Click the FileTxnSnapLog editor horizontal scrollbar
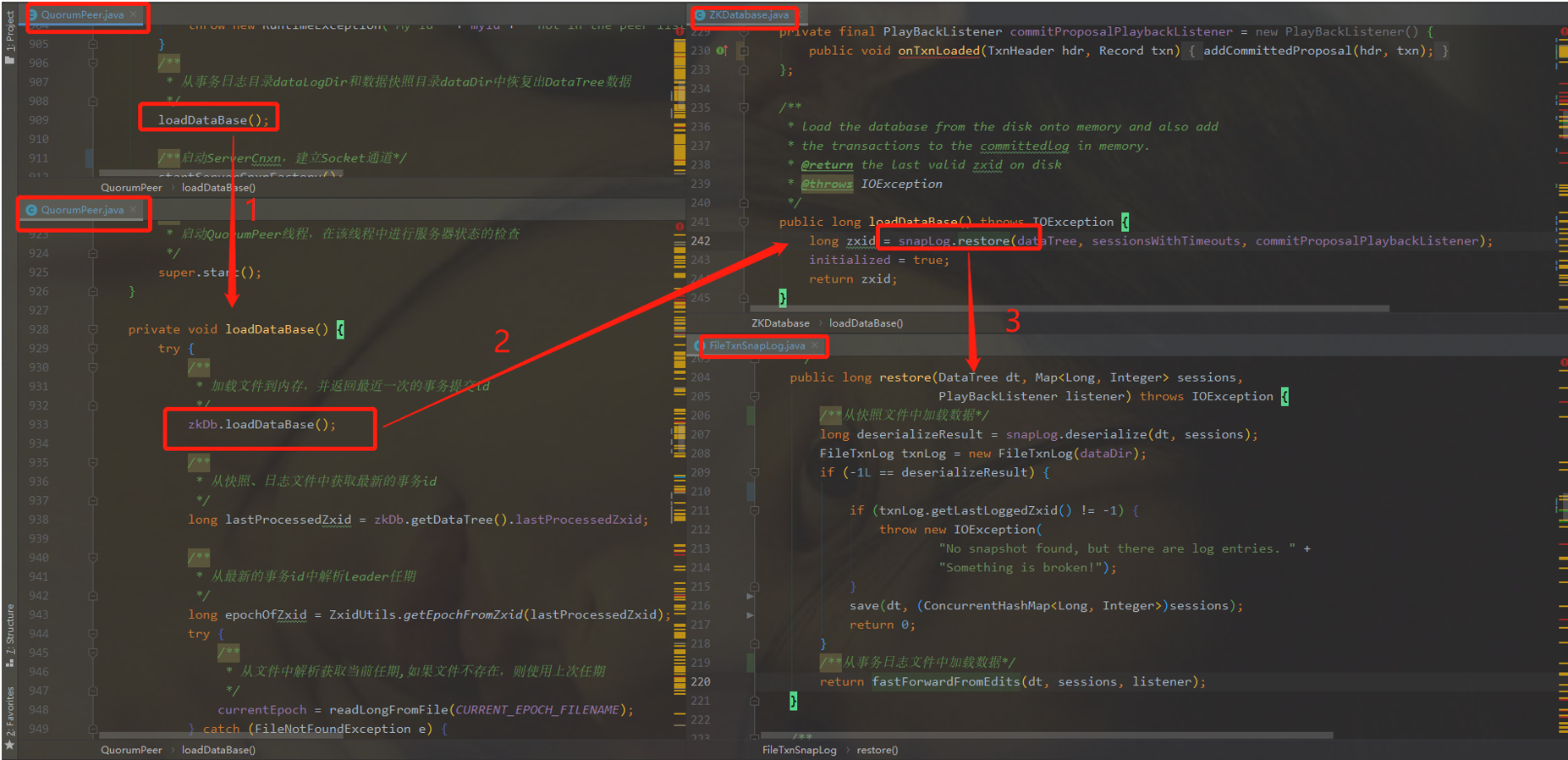Screen dimensions: 1568x760 1047,735
